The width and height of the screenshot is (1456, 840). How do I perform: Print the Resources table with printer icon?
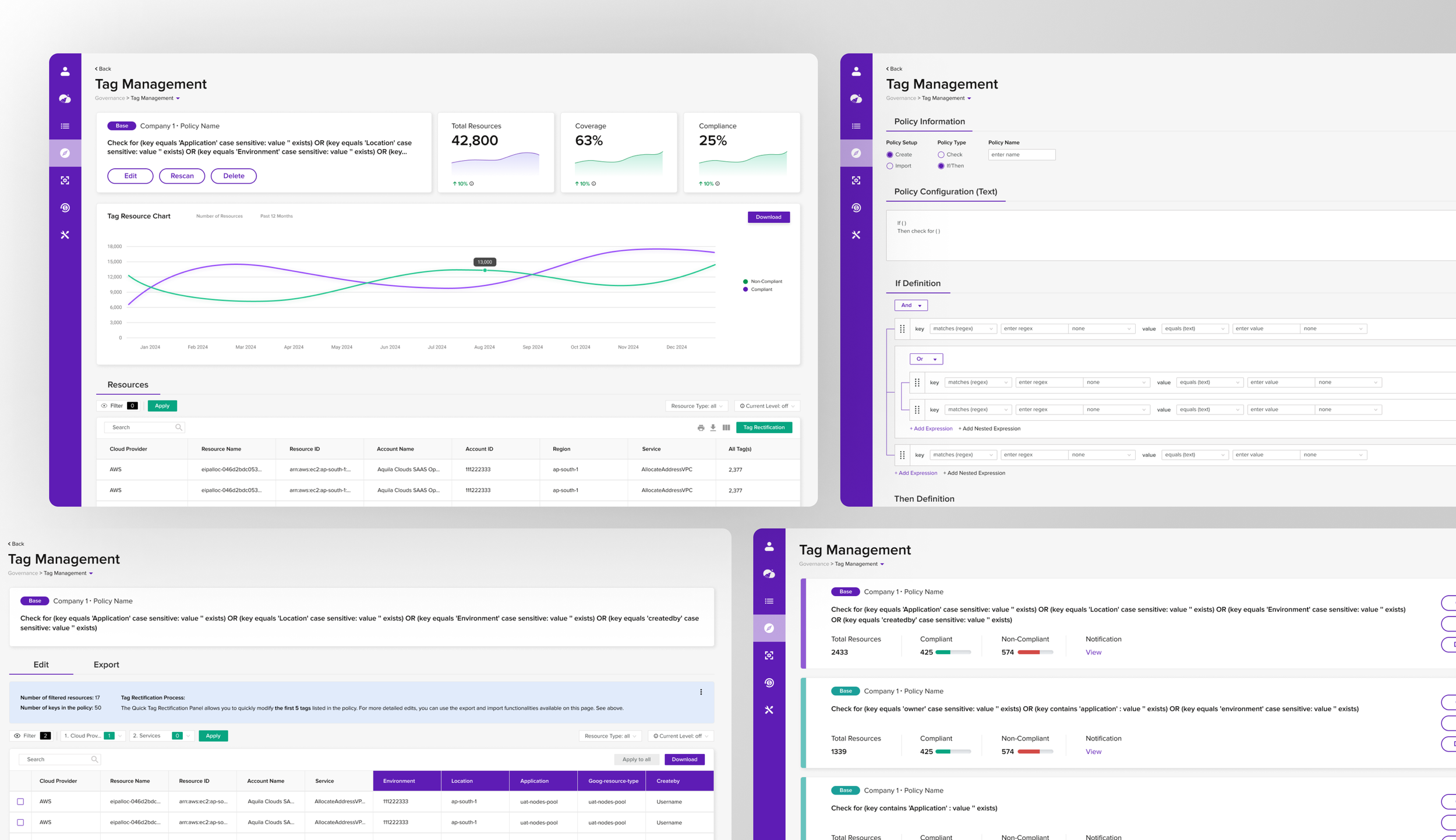[701, 427]
